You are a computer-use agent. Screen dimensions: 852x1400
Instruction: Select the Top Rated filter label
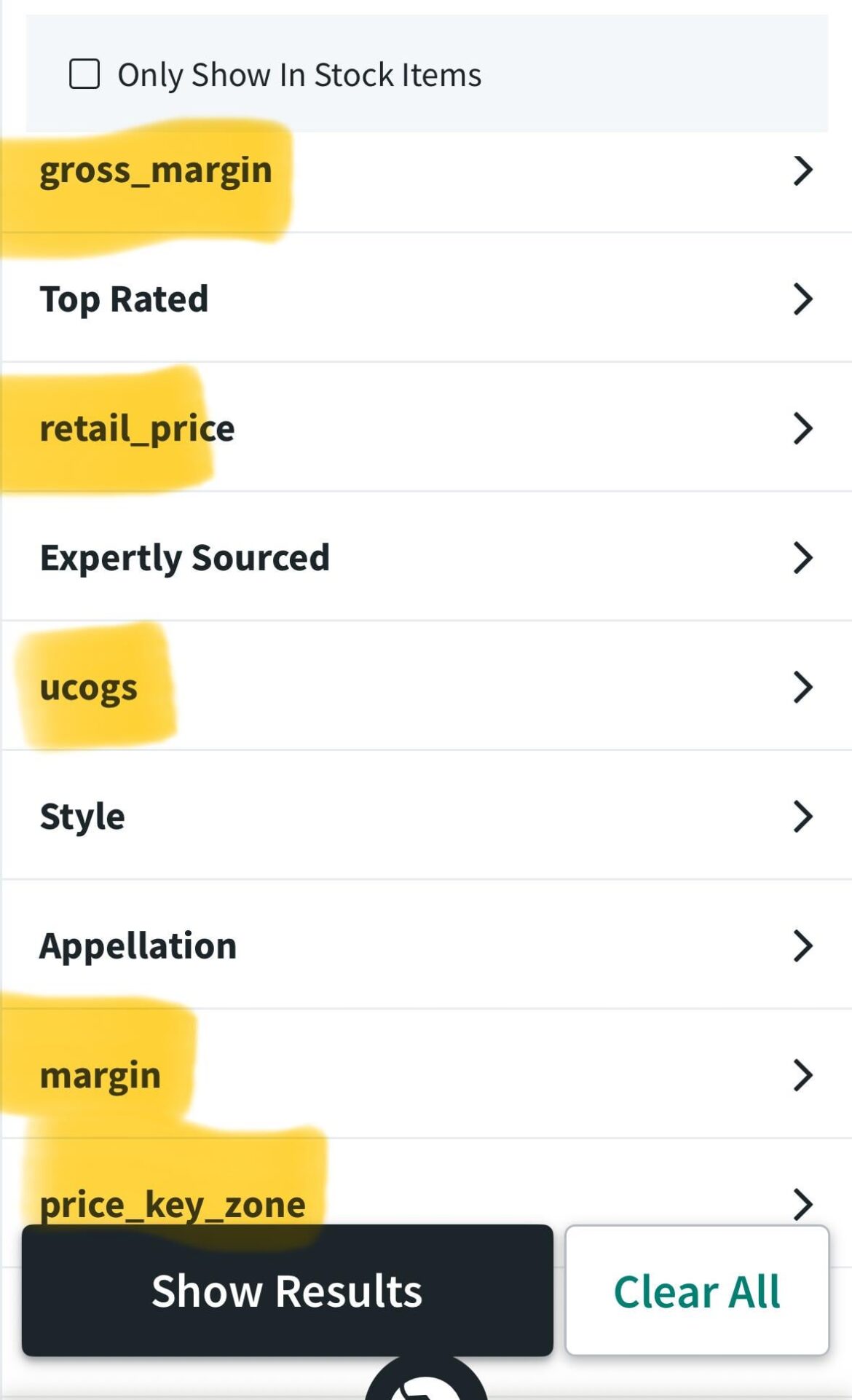(124, 299)
